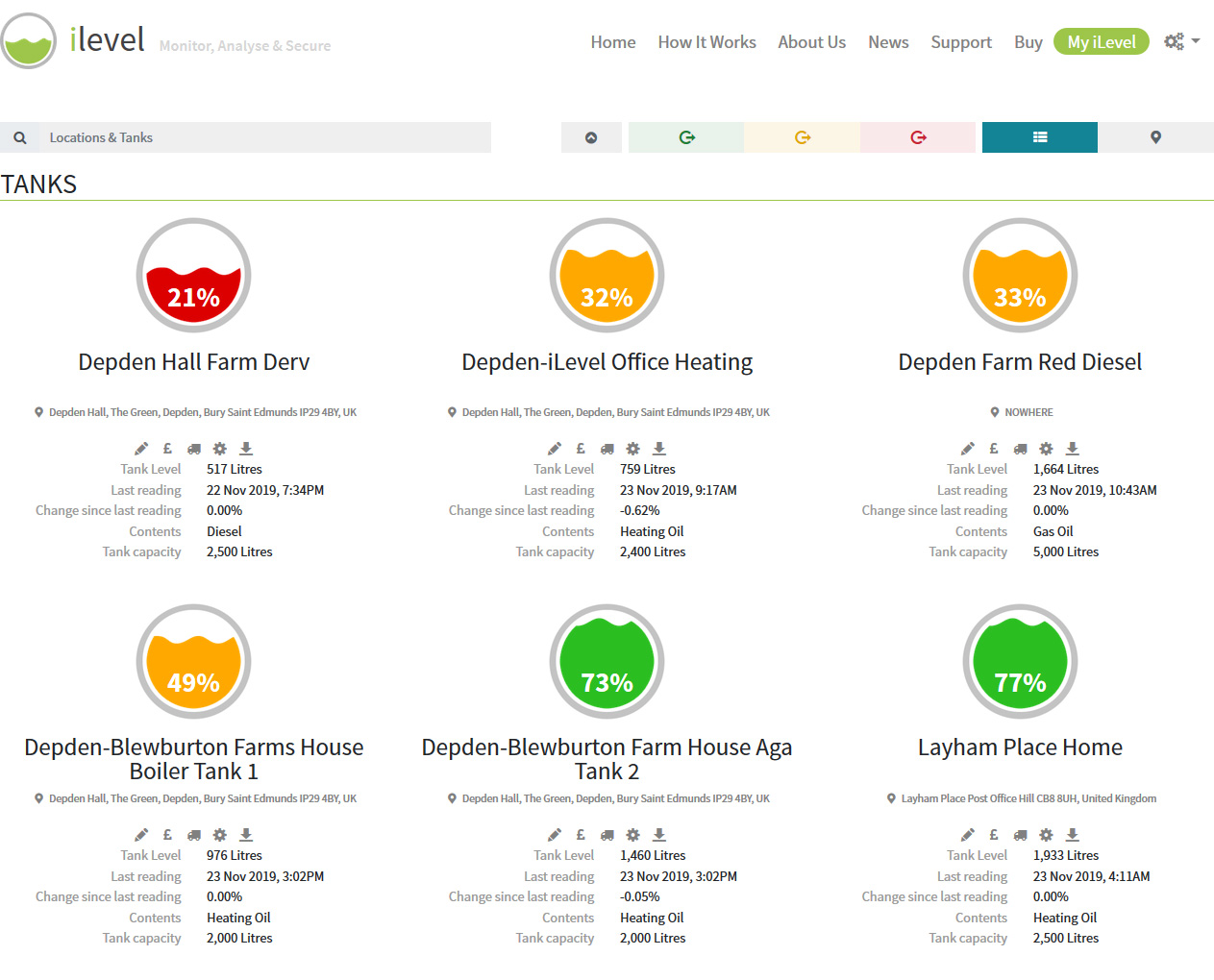Click truck delivery icon for Layham Place Home
This screenshot has width=1214, height=980.
(1021, 835)
